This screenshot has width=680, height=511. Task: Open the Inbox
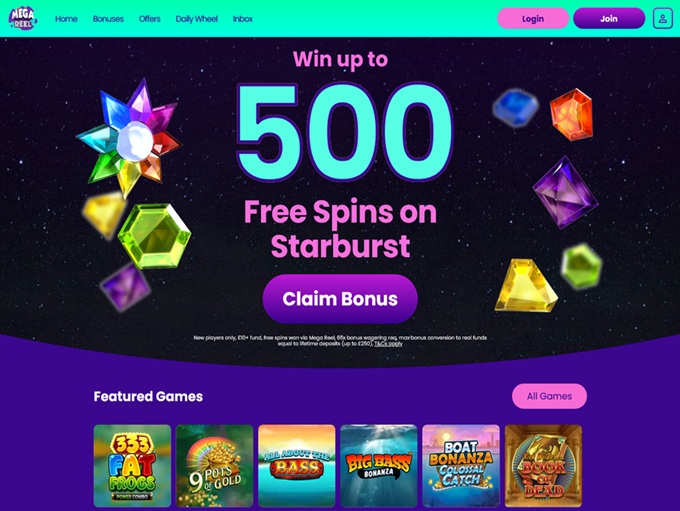(x=242, y=19)
